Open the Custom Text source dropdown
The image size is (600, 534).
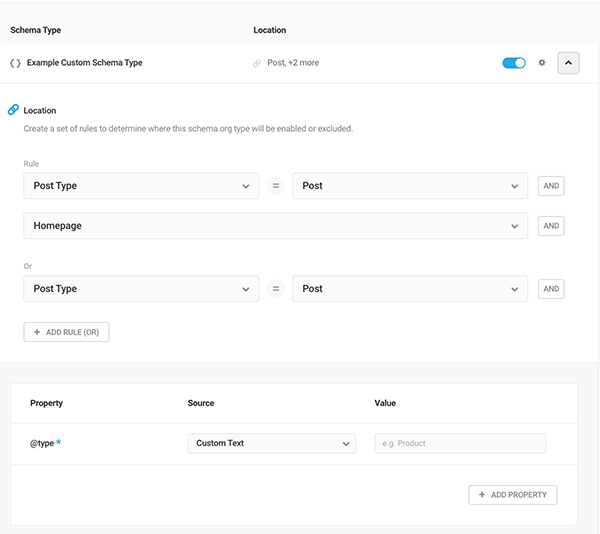coord(271,443)
